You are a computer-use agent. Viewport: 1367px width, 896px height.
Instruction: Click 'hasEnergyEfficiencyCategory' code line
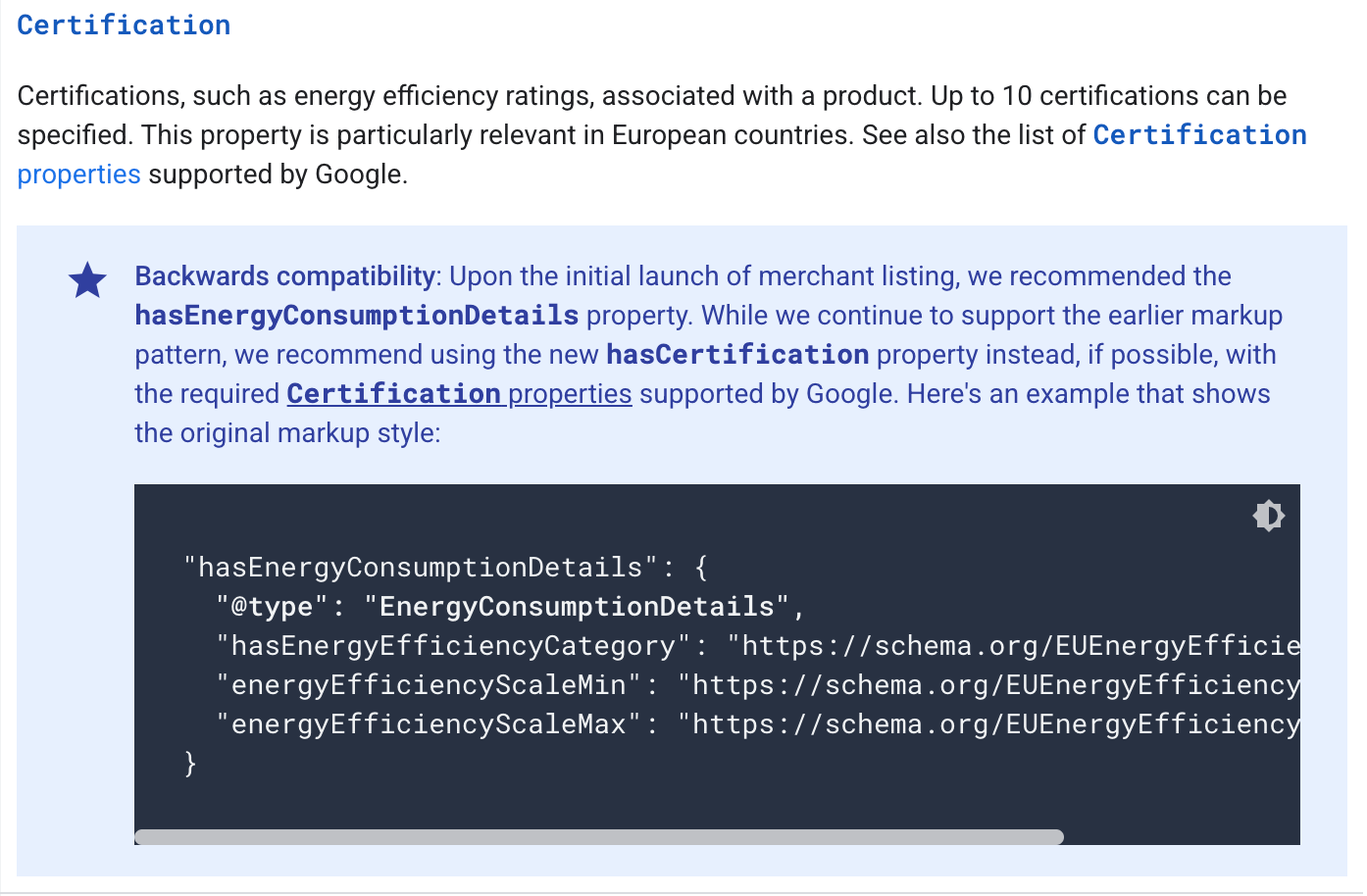pyautogui.click(x=758, y=646)
